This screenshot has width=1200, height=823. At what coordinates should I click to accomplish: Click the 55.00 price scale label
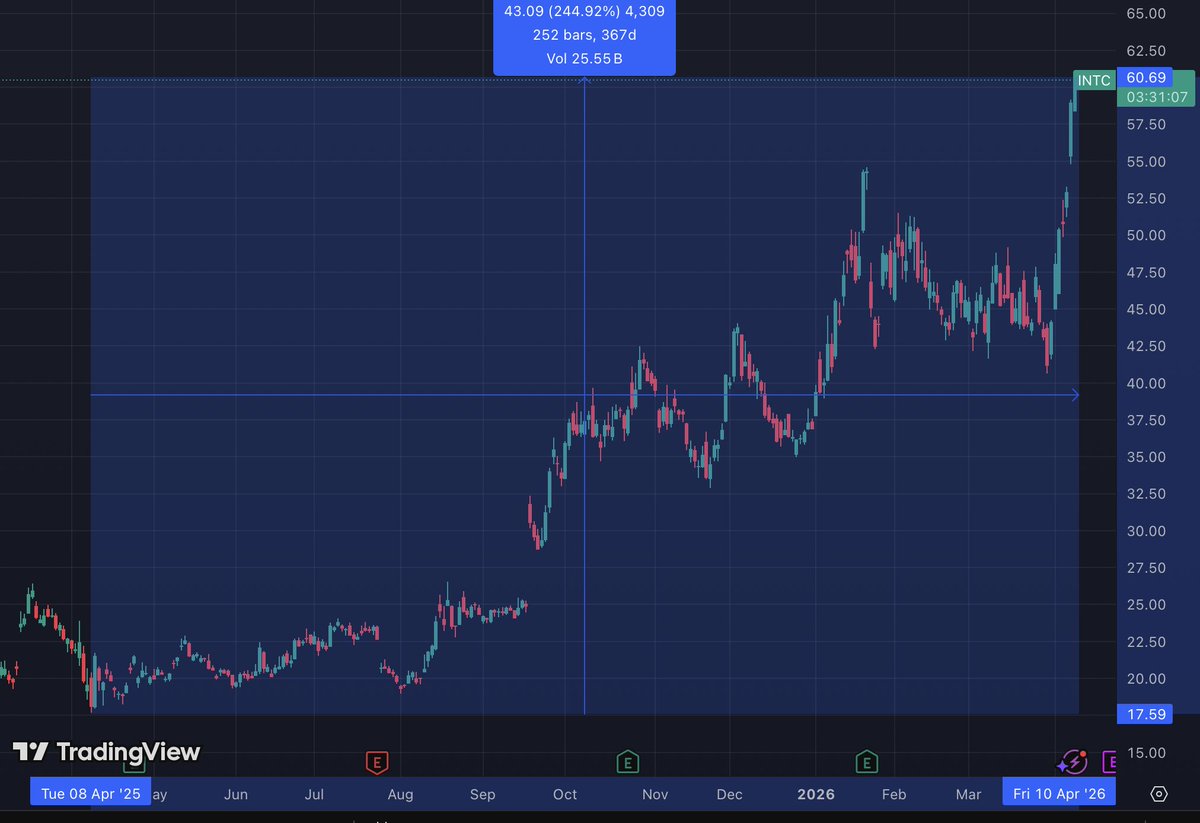click(x=1145, y=162)
